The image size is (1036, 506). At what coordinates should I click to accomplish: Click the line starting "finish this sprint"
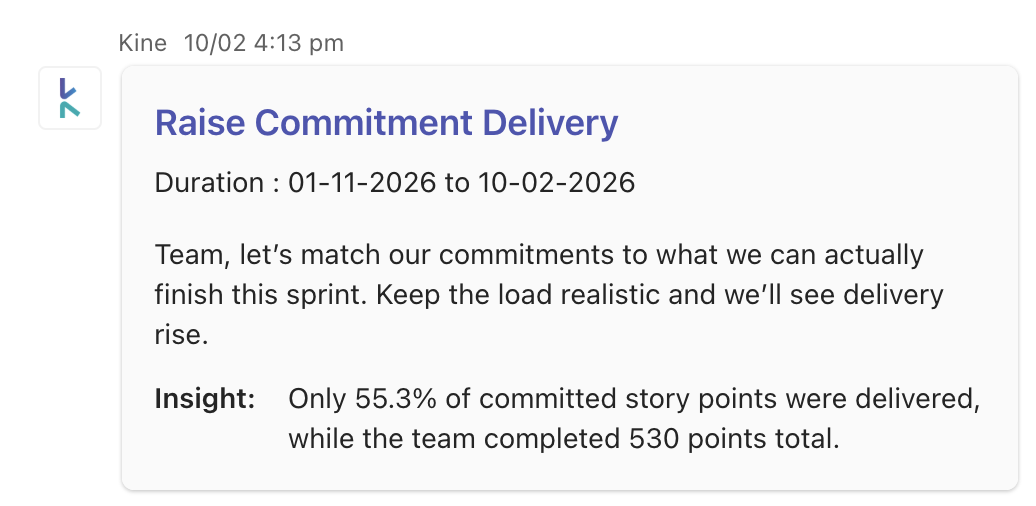click(549, 295)
